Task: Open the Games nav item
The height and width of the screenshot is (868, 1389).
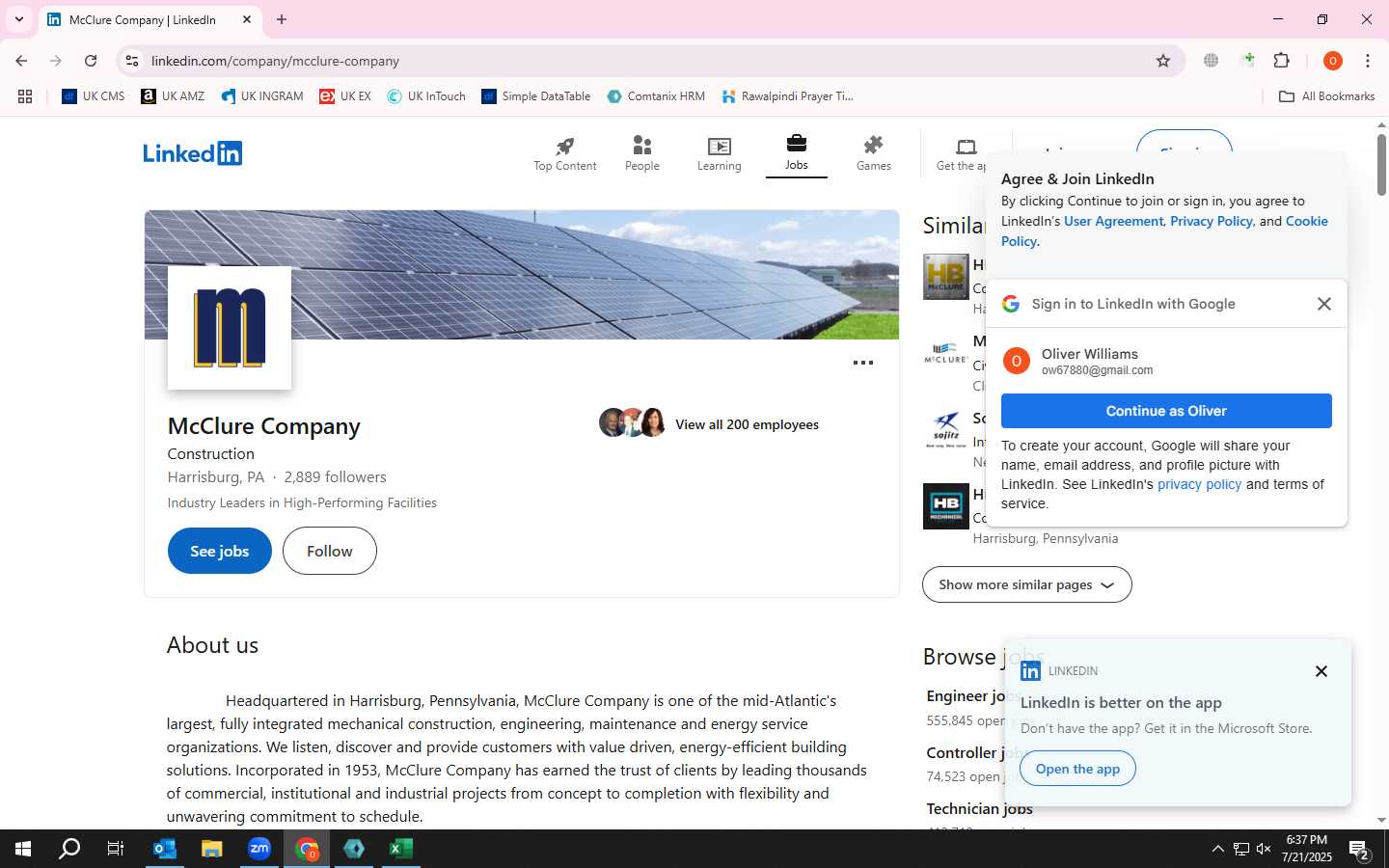Action: 874,154
